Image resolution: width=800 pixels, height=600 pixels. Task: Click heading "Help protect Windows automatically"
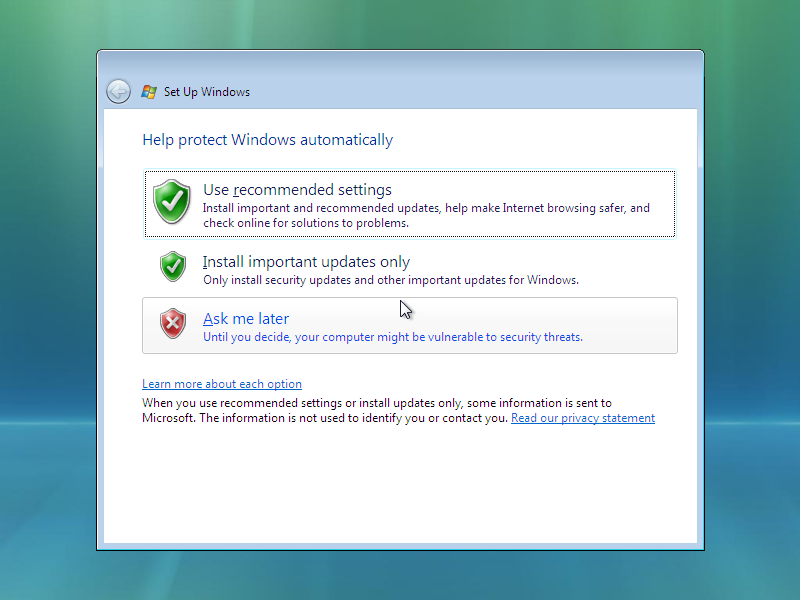(x=267, y=140)
